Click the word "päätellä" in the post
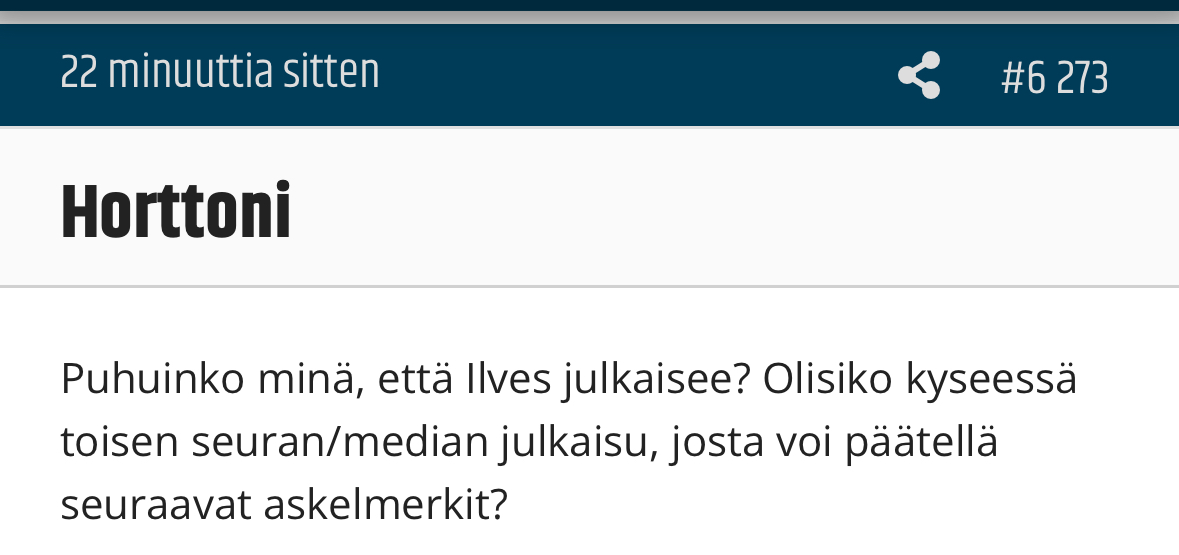1179x555 pixels. pyautogui.click(x=922, y=443)
